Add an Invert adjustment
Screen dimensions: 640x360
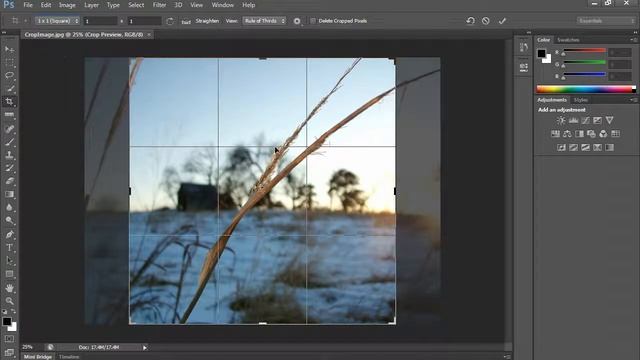click(562, 147)
